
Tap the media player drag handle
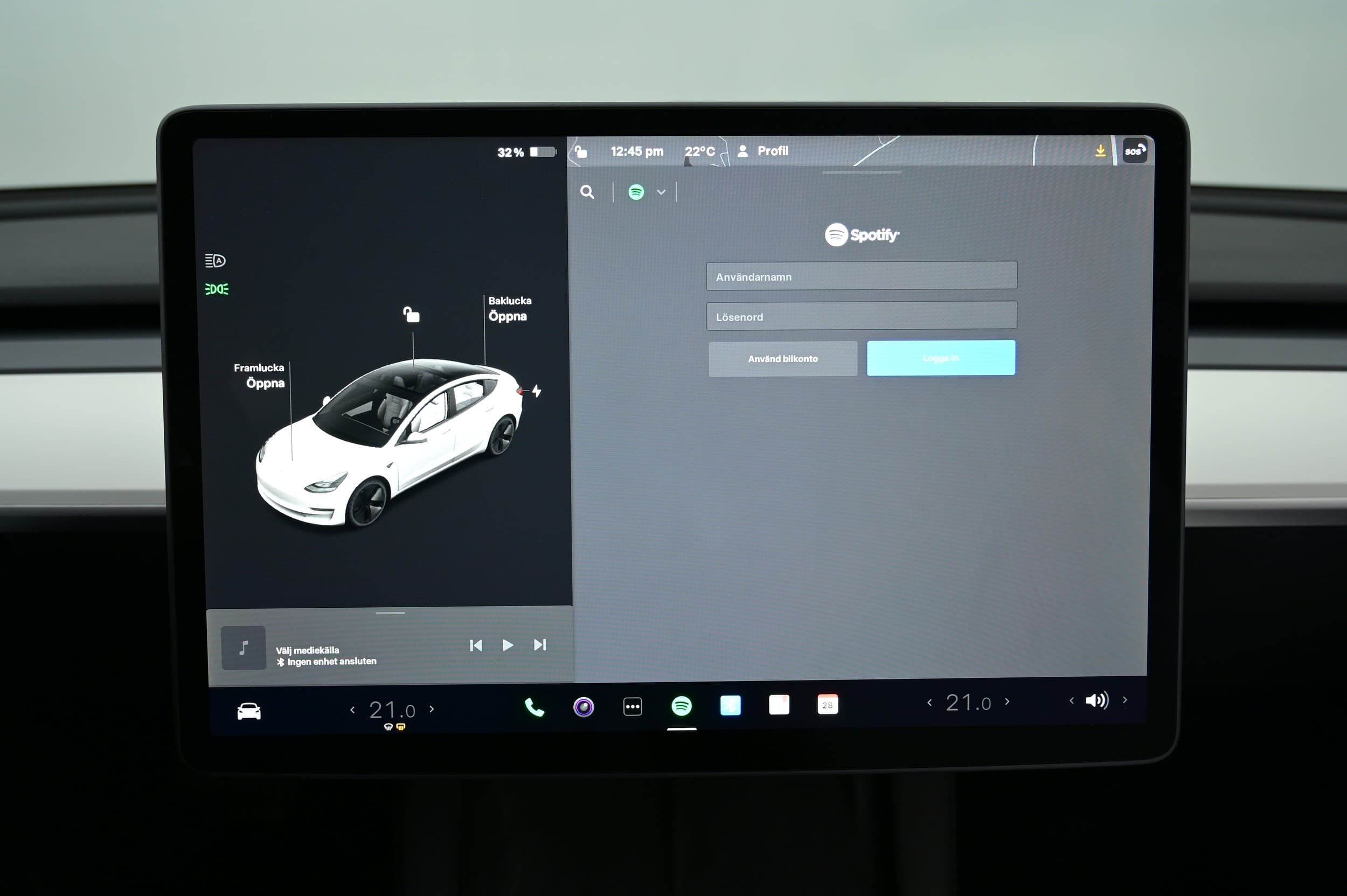point(390,613)
